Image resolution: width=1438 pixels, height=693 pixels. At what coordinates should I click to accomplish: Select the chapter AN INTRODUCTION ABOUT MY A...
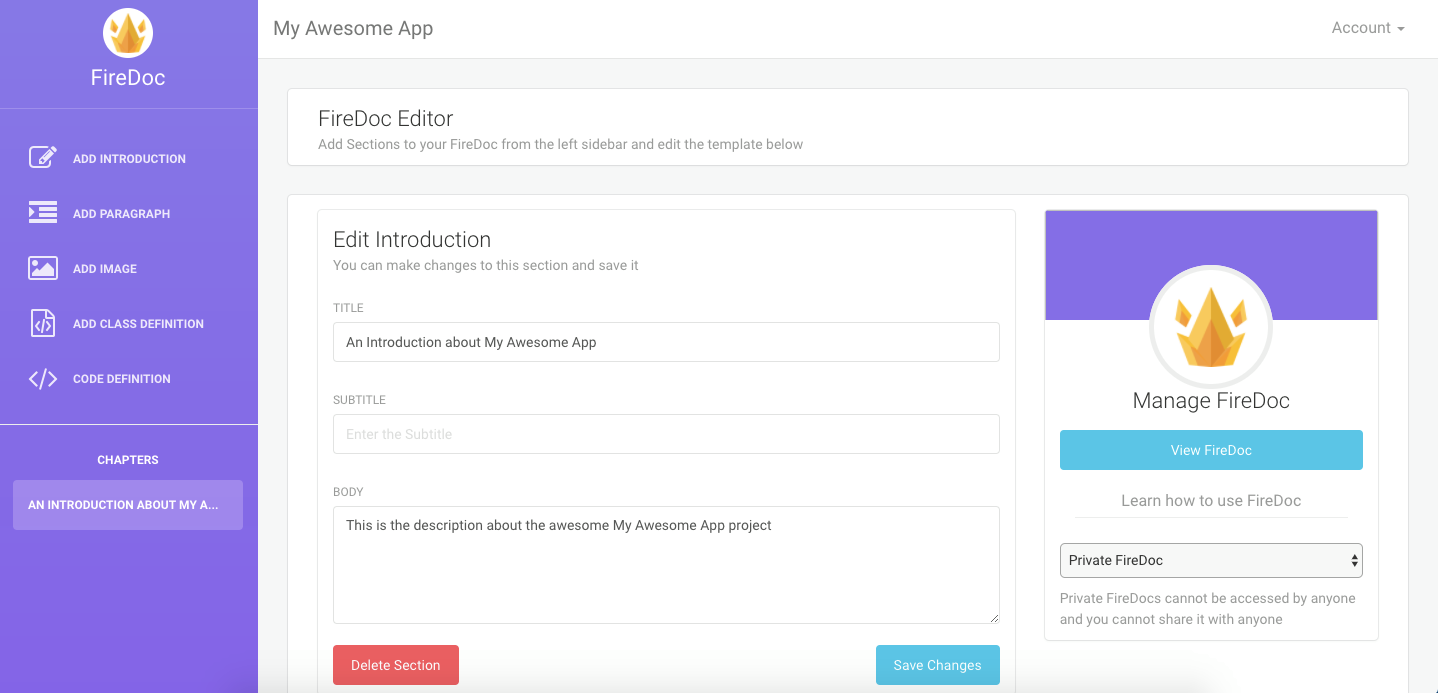127,504
